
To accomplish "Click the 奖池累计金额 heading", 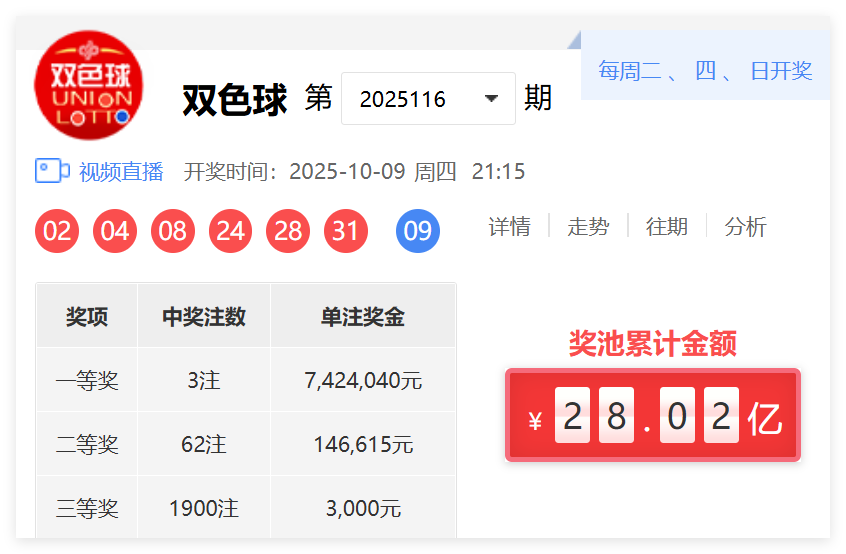I will pos(653,344).
